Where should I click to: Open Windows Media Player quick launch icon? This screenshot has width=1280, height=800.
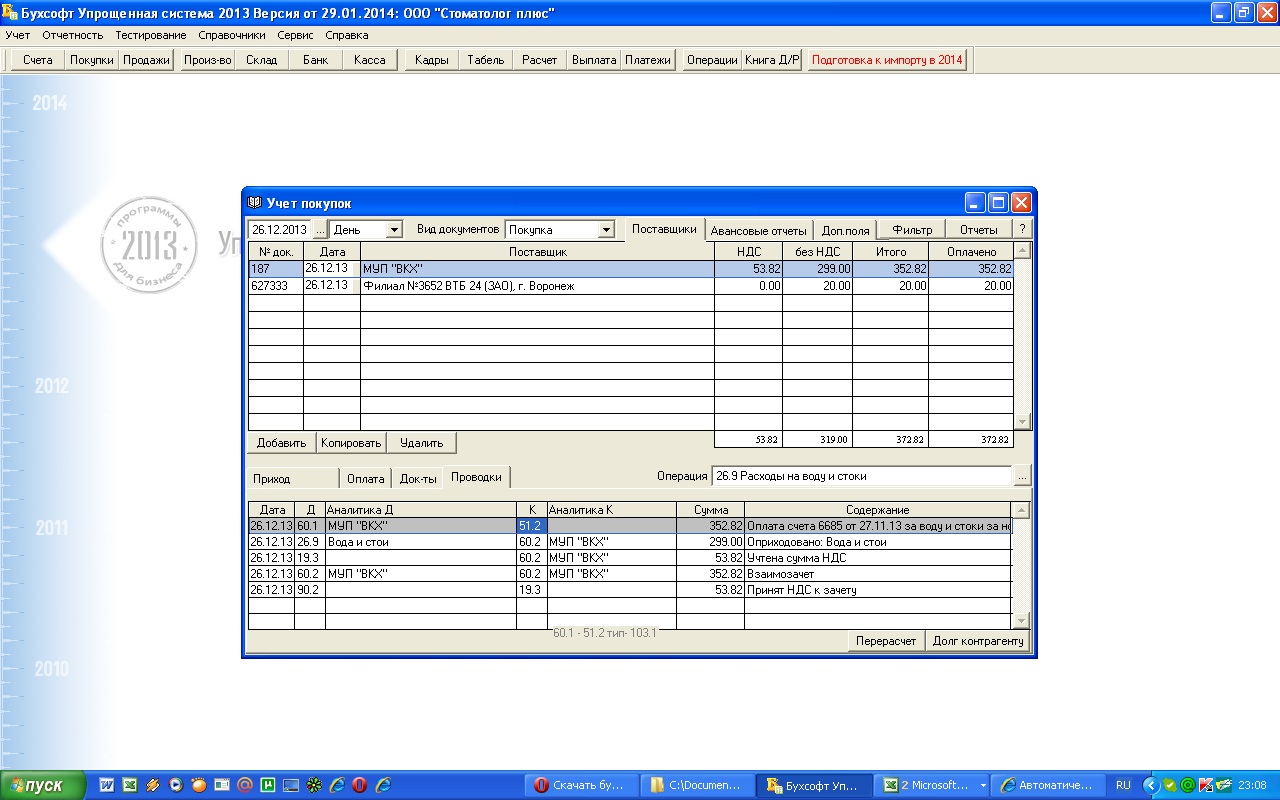[176, 786]
